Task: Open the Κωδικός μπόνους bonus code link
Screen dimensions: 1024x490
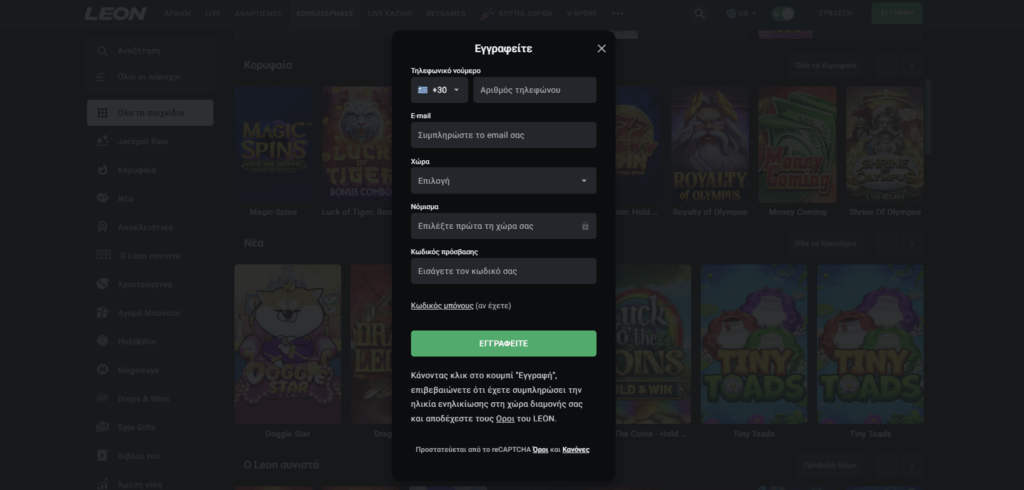Action: (x=442, y=306)
